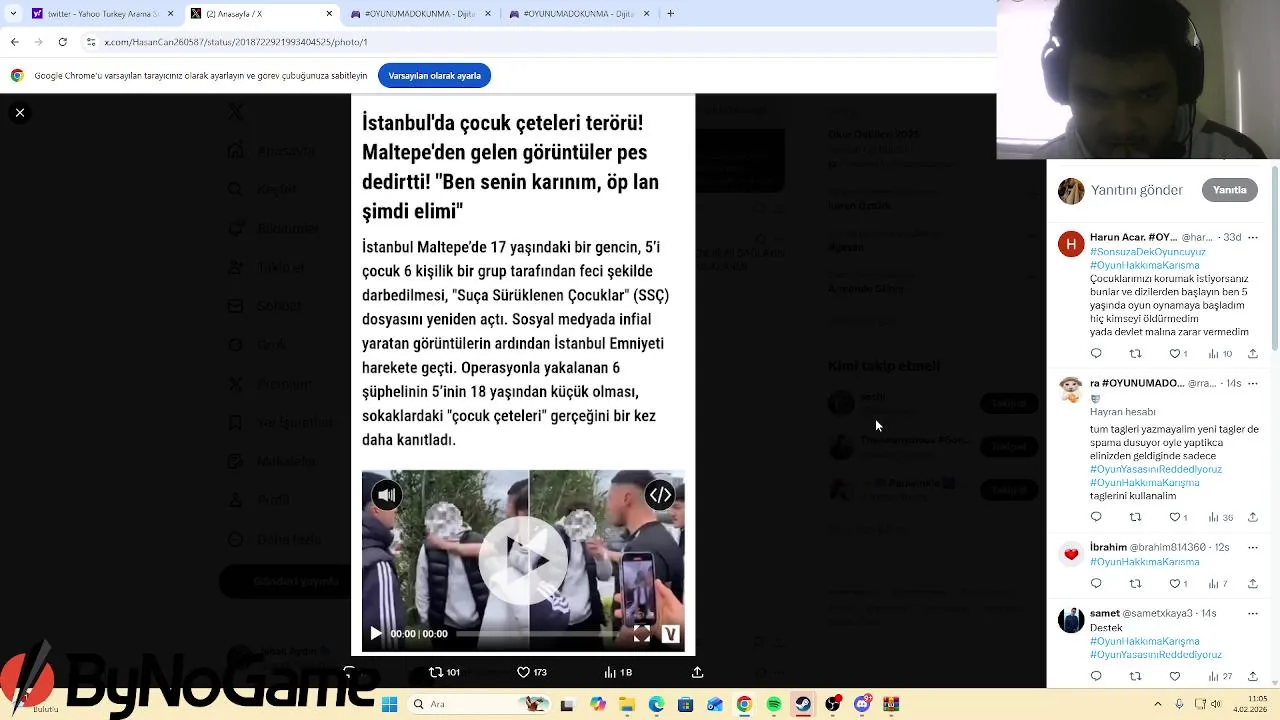Reply to samet's comment
1280x720 pixels.
(1096, 677)
